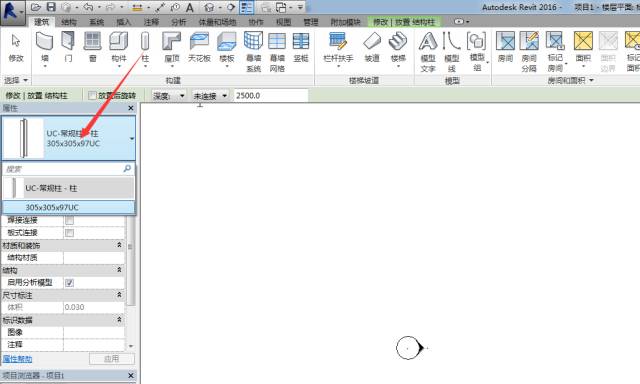
Task: Toggle the 焊接连接 checkbox
Action: pos(69,220)
